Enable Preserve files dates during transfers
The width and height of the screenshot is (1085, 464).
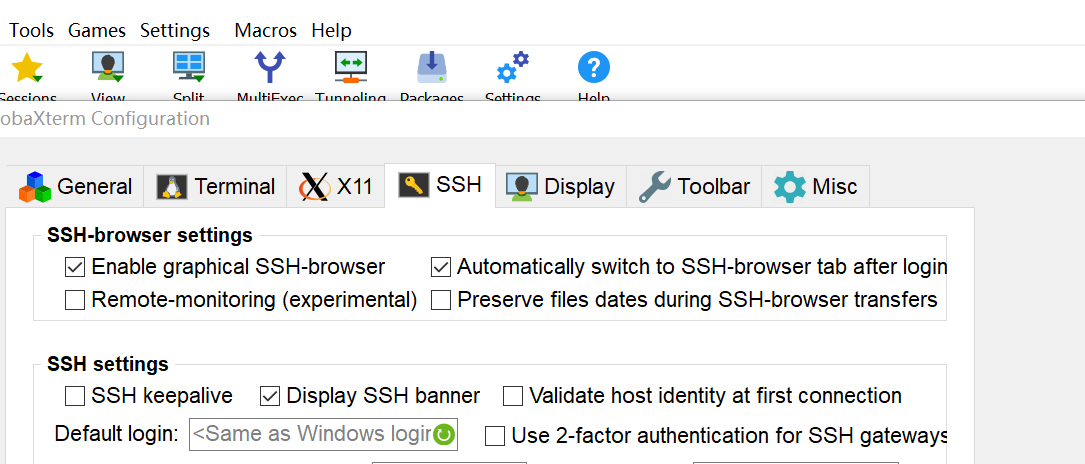tap(441, 300)
